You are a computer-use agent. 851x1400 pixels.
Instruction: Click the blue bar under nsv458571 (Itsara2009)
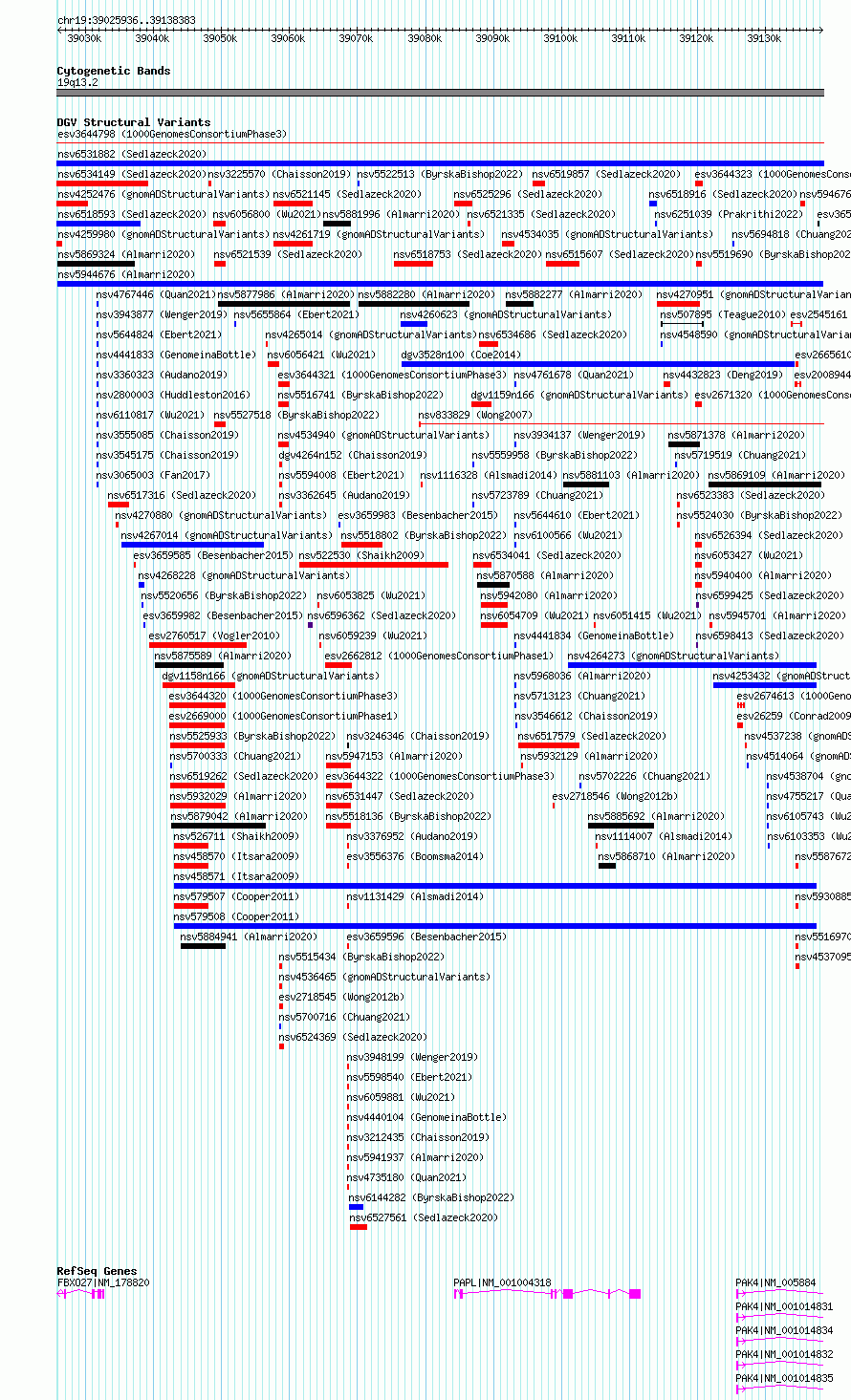495,886
